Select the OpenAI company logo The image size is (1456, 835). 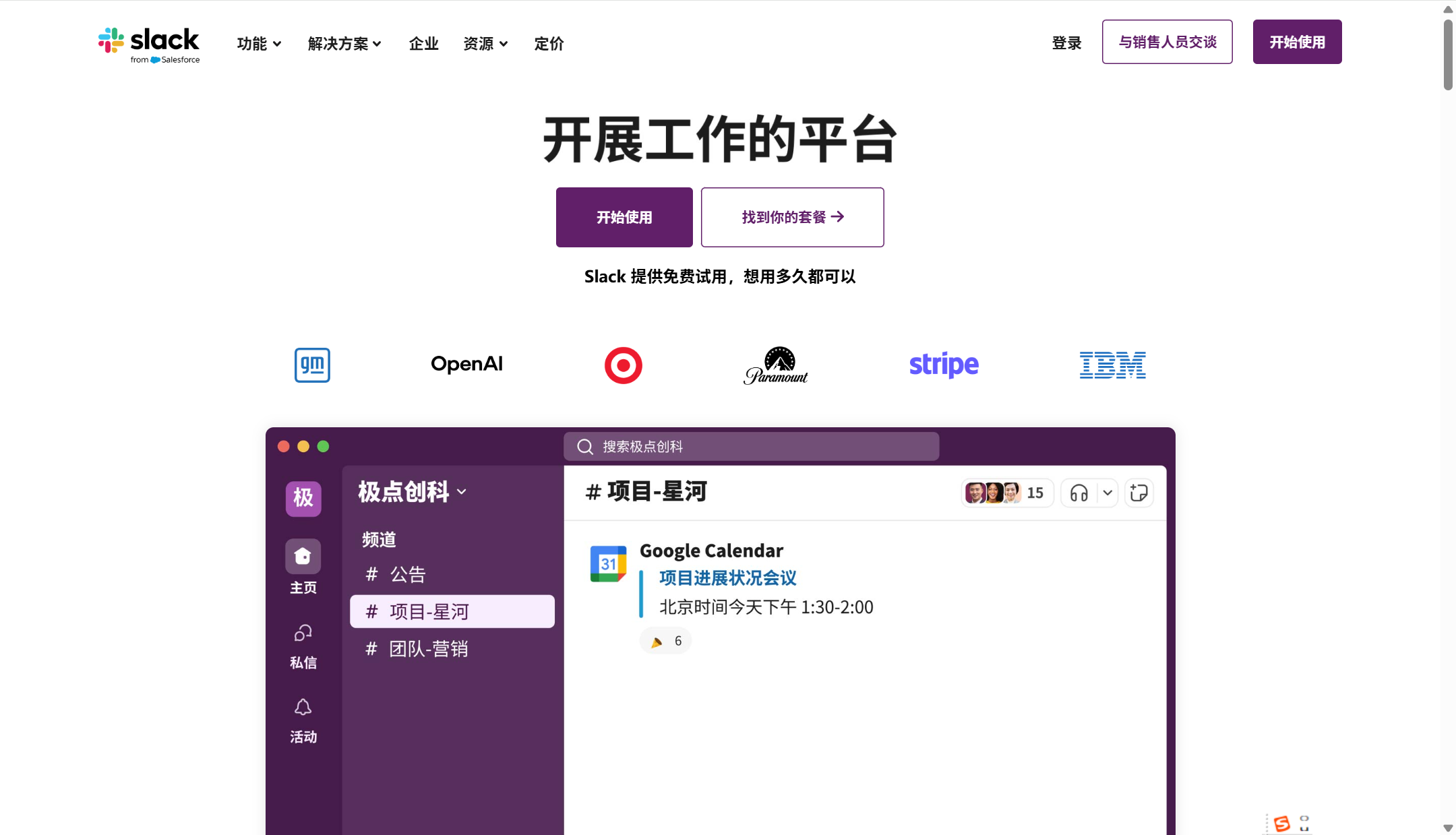click(466, 364)
